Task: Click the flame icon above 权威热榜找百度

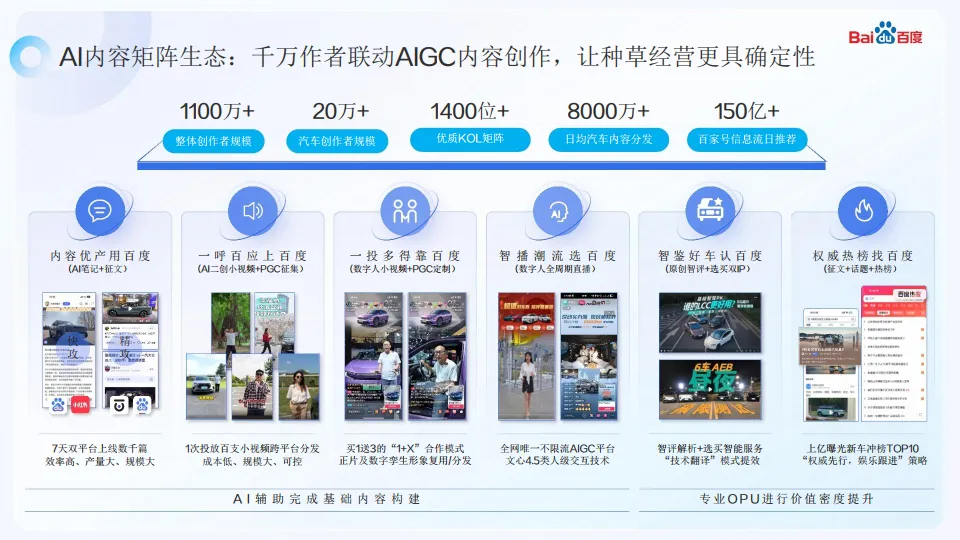Action: pos(863,211)
